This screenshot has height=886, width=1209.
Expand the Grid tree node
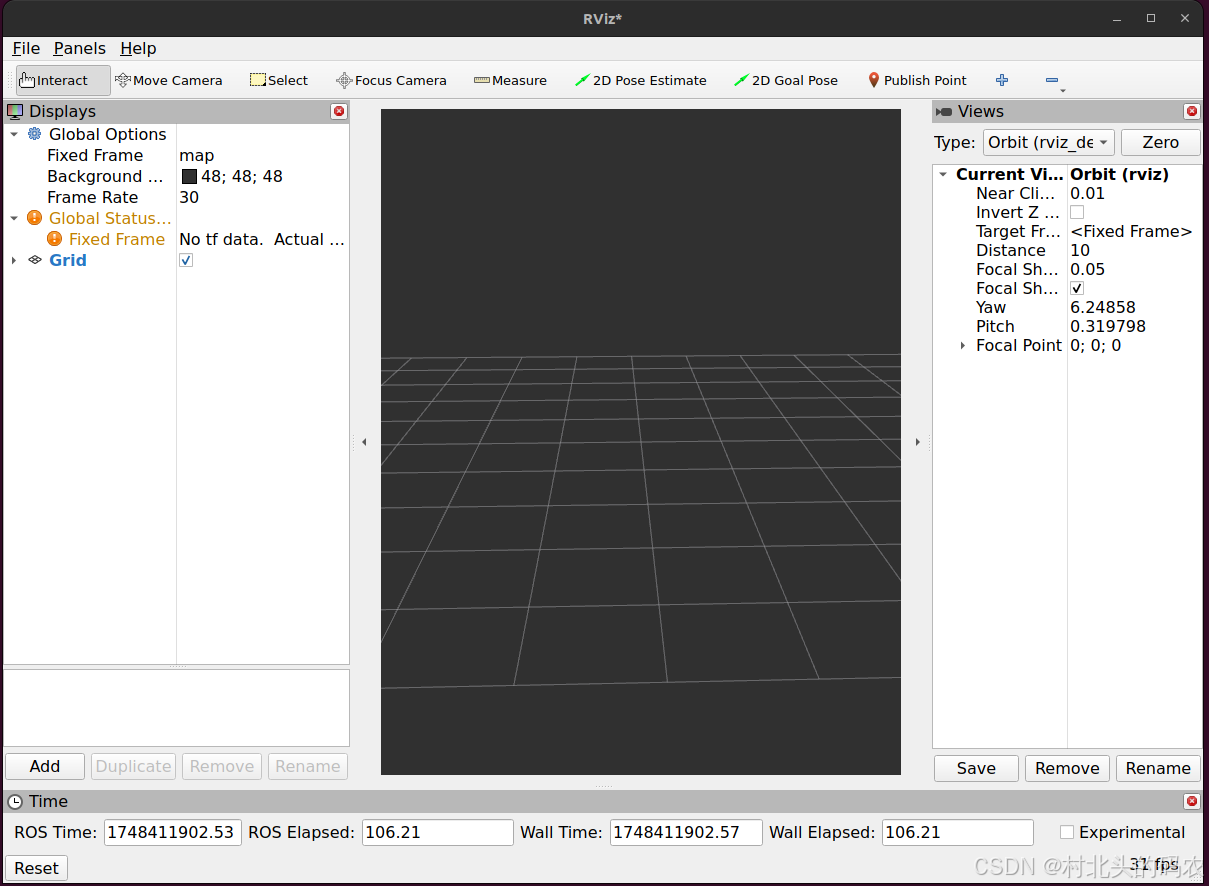(14, 260)
